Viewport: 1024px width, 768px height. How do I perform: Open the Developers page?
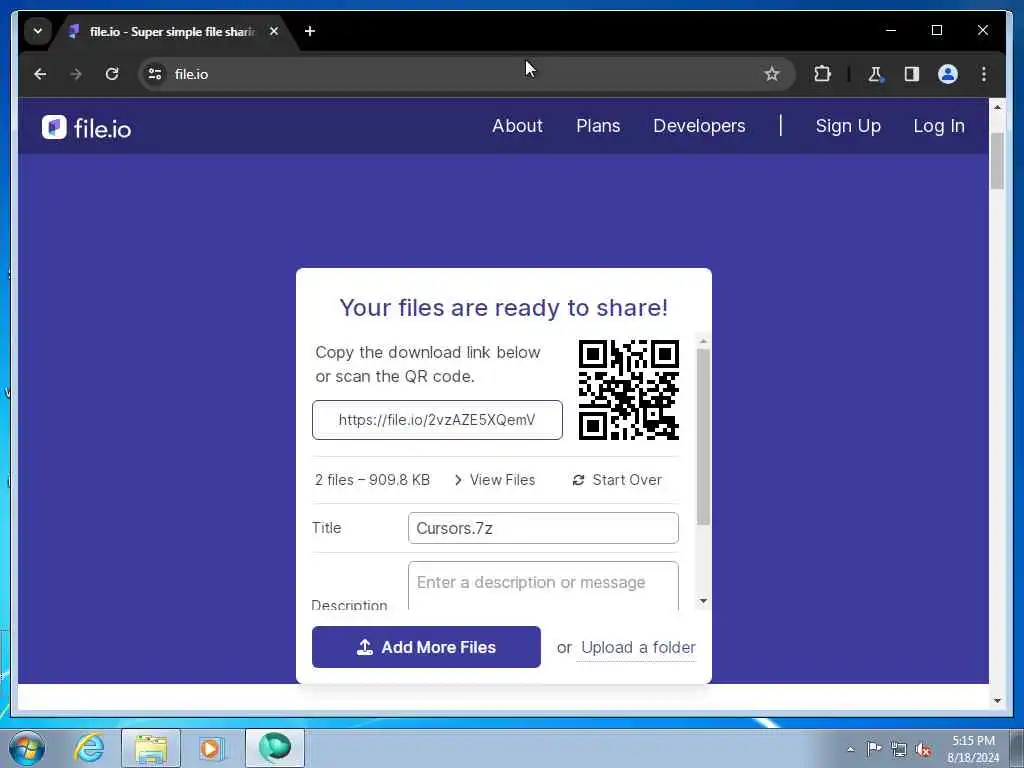click(x=699, y=125)
